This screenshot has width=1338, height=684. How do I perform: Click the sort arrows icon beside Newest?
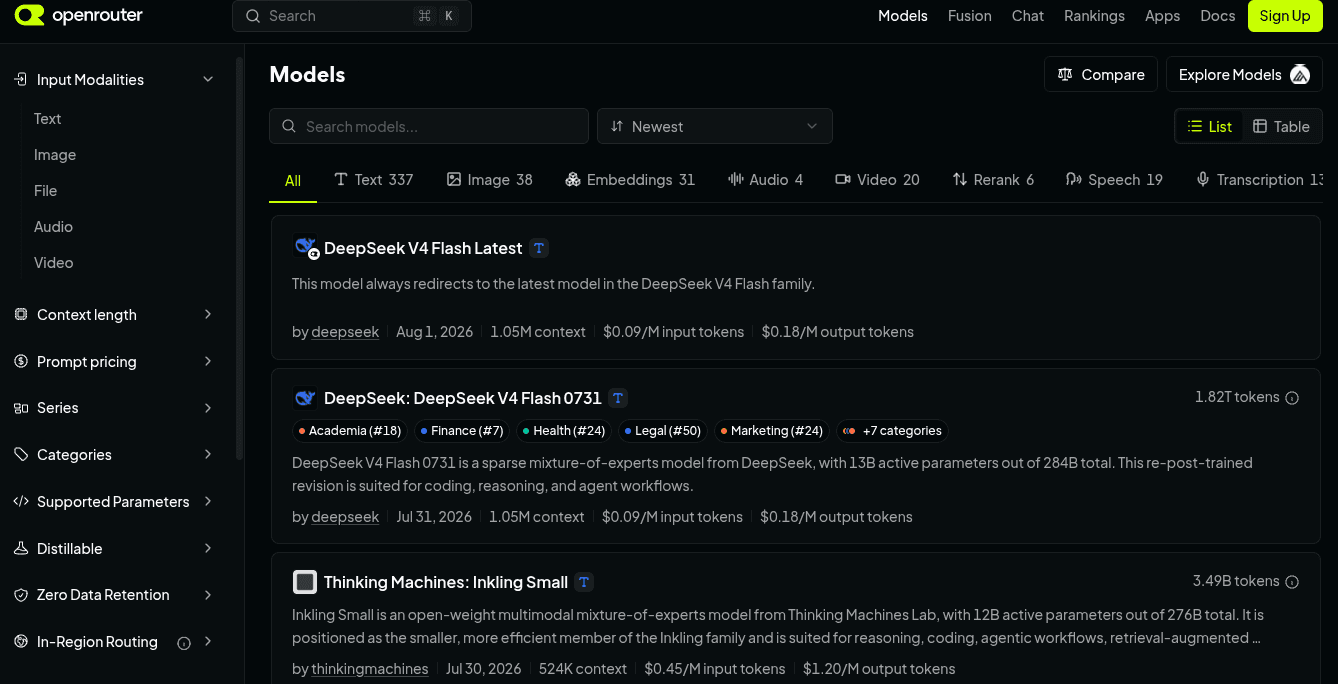click(617, 126)
